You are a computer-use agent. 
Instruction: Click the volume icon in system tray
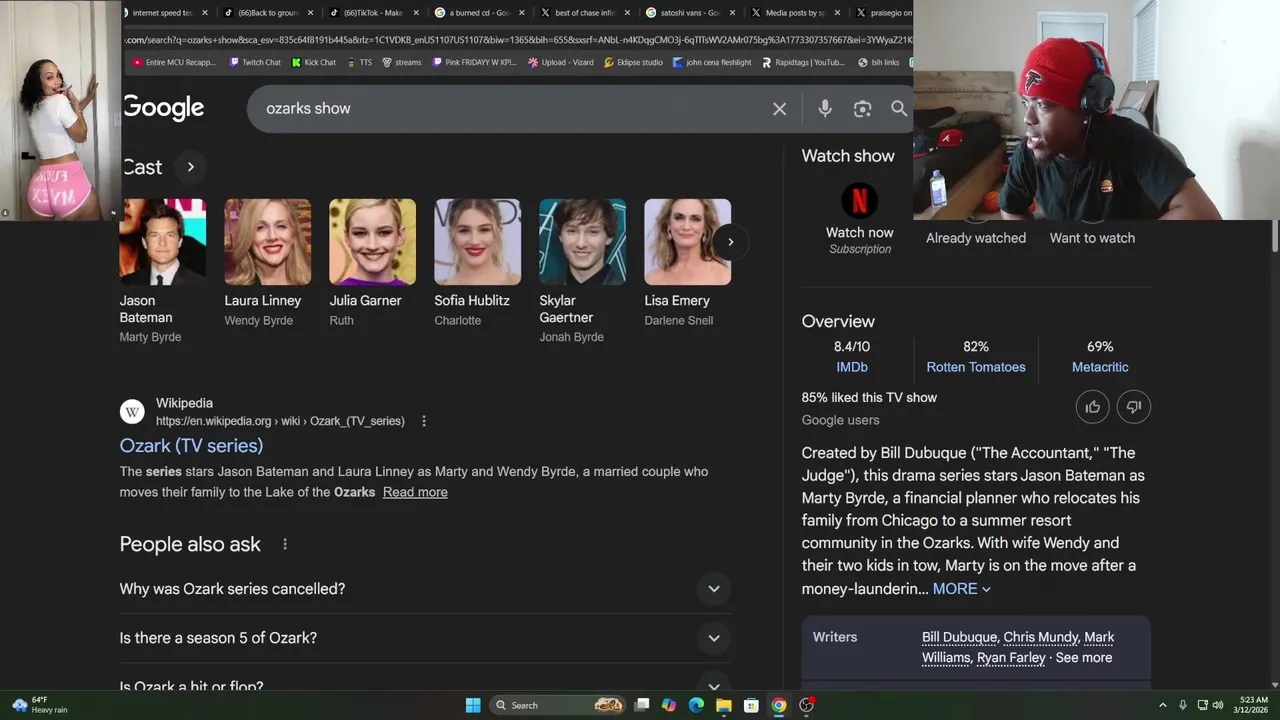tap(1218, 705)
